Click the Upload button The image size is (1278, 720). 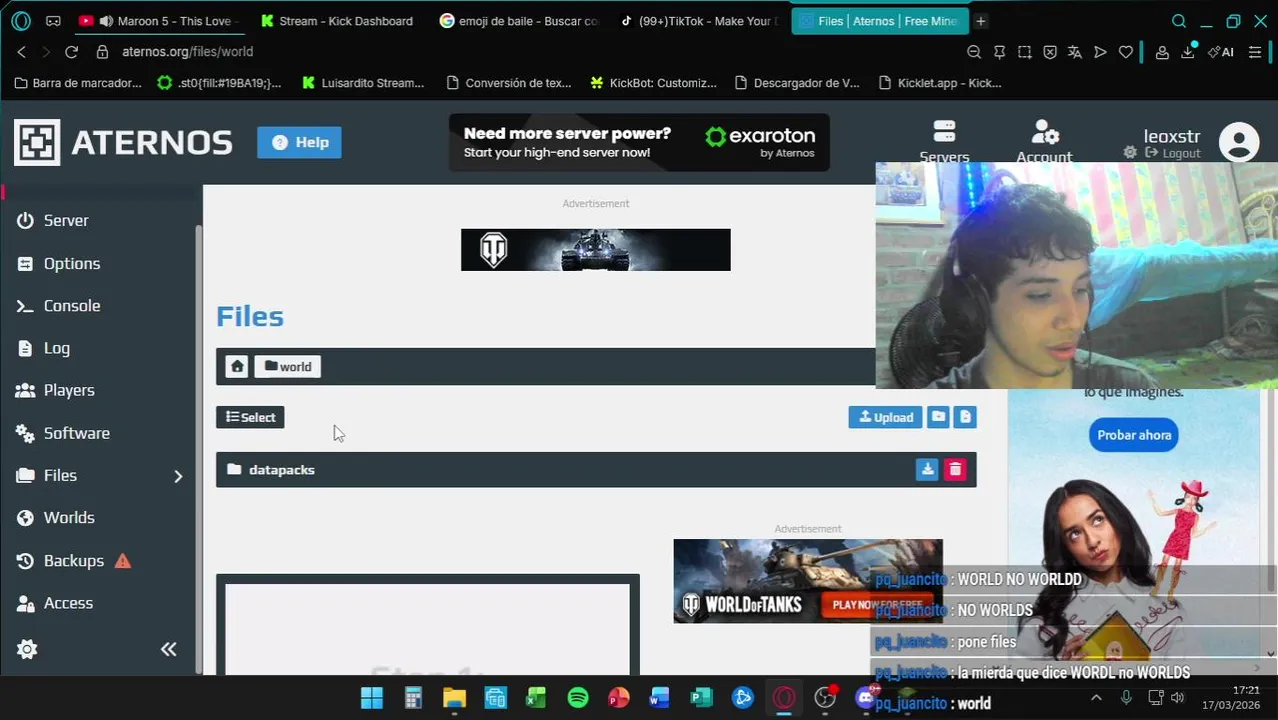tap(885, 417)
